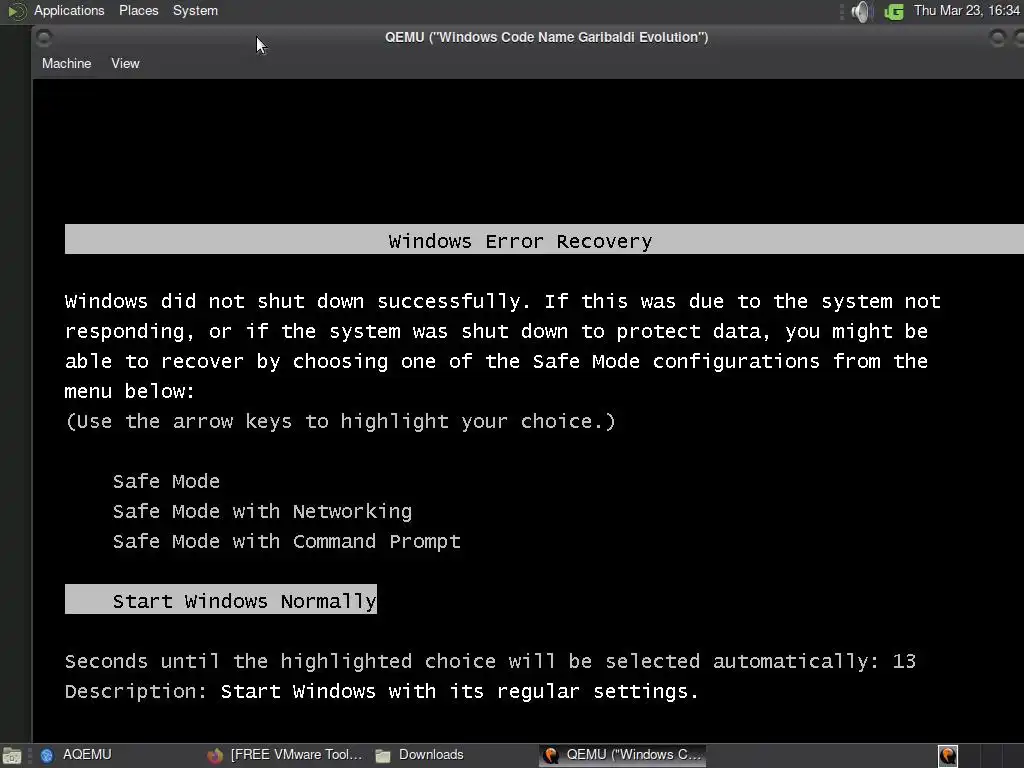Image resolution: width=1024 pixels, height=768 pixels.
Task: Click the QEMU window title bar text
Action: point(546,37)
